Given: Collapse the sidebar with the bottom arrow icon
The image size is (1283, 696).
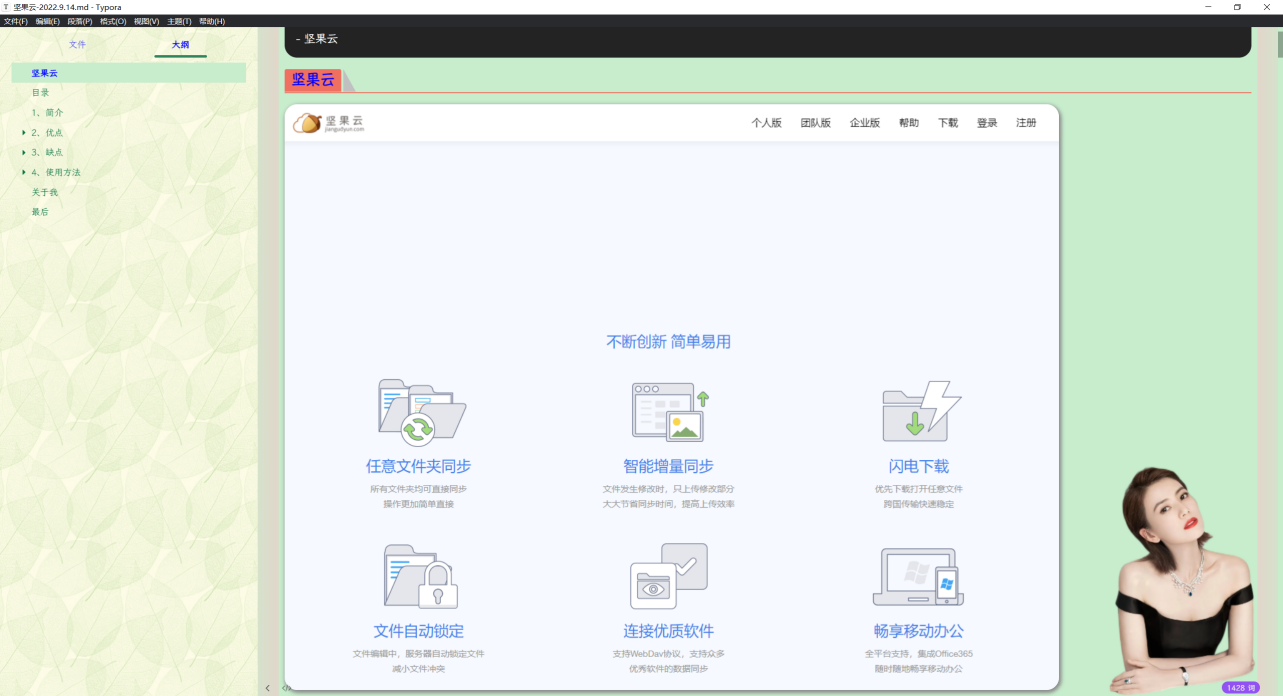Looking at the screenshot, I should [x=268, y=688].
